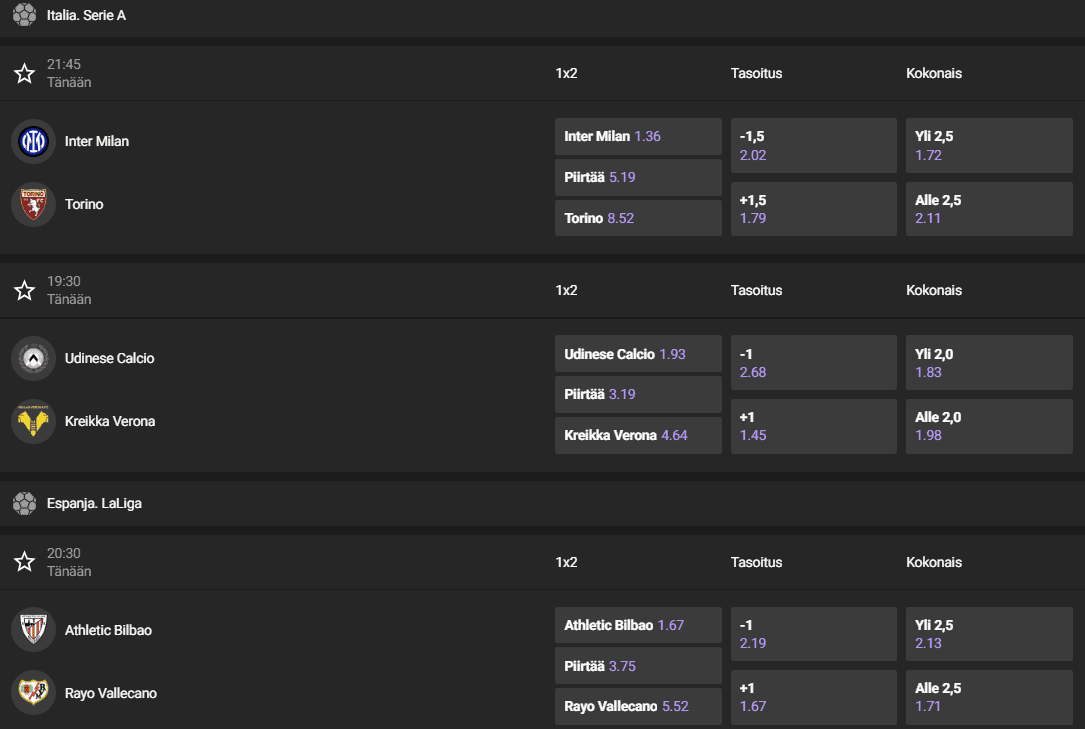Bet on Inter Milan win at 1.36
This screenshot has height=729, width=1085.
(x=638, y=136)
